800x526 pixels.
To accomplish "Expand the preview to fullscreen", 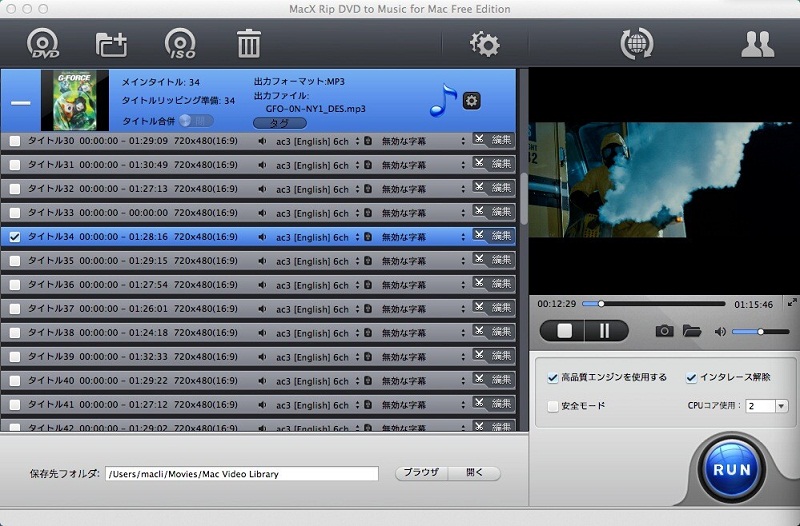I will pyautogui.click(x=792, y=303).
